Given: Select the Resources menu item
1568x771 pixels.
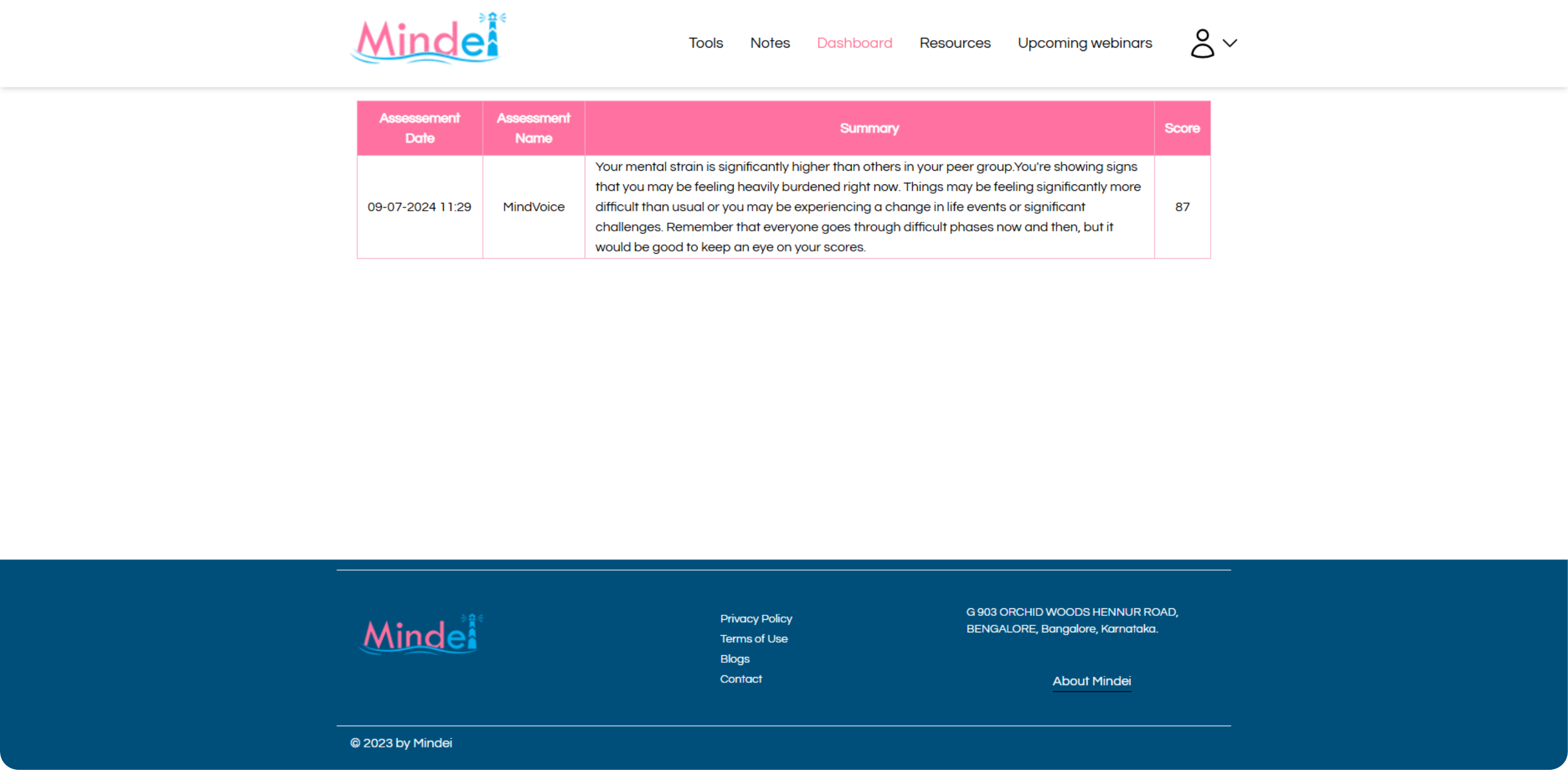Looking at the screenshot, I should pos(955,43).
